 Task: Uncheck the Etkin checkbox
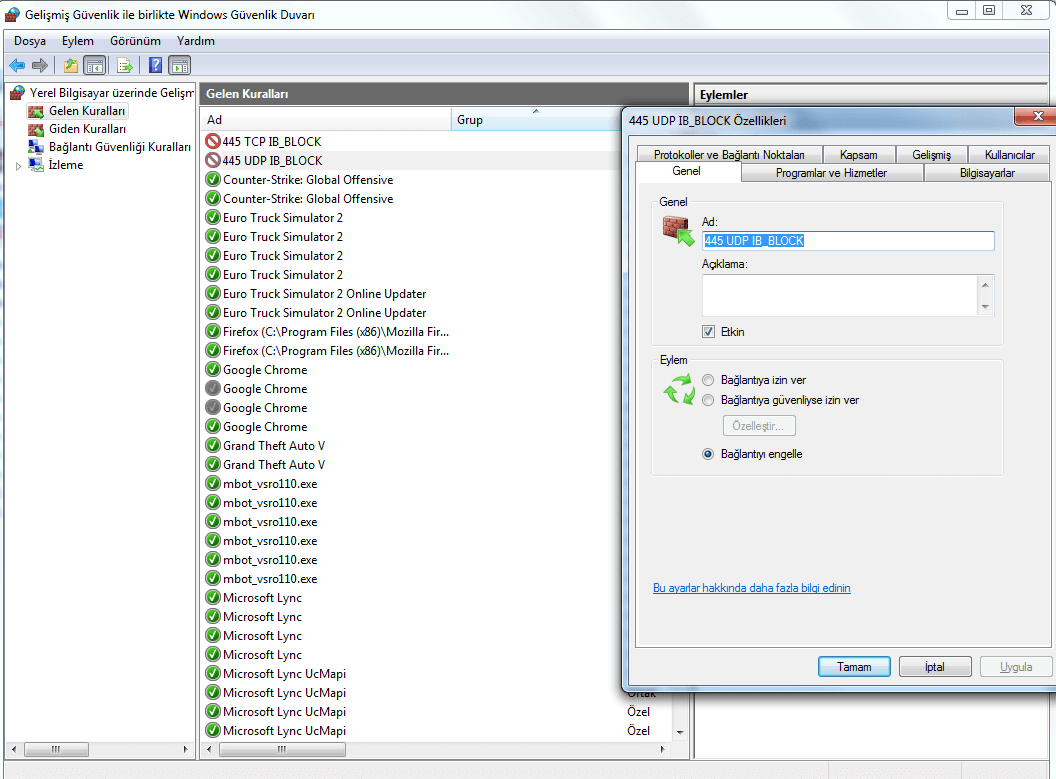pos(709,332)
